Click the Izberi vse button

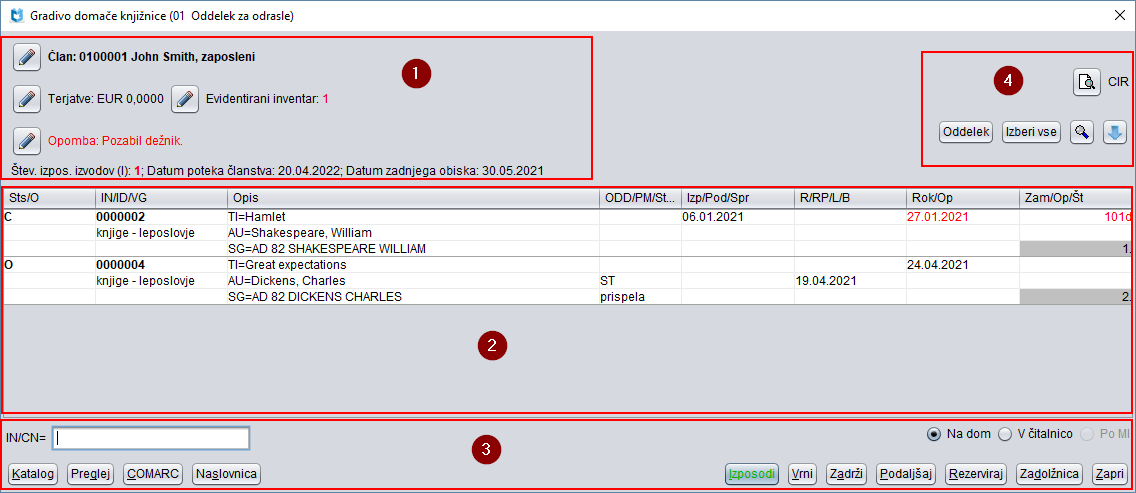tap(1031, 132)
